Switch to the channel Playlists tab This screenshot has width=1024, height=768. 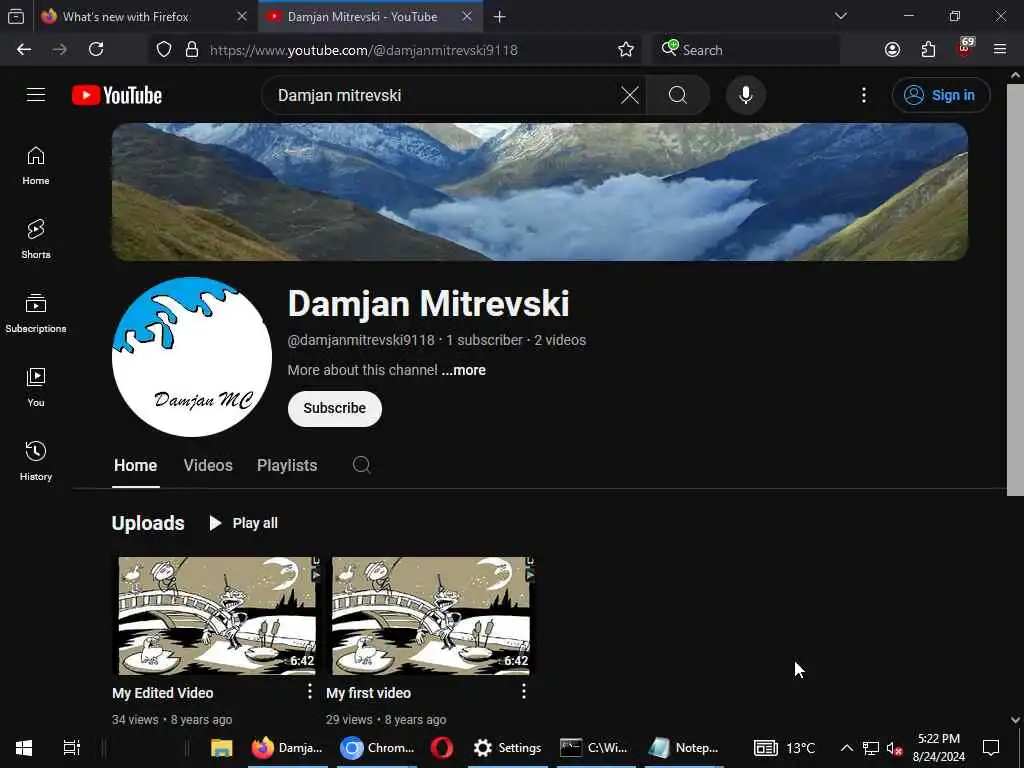pyautogui.click(x=287, y=466)
